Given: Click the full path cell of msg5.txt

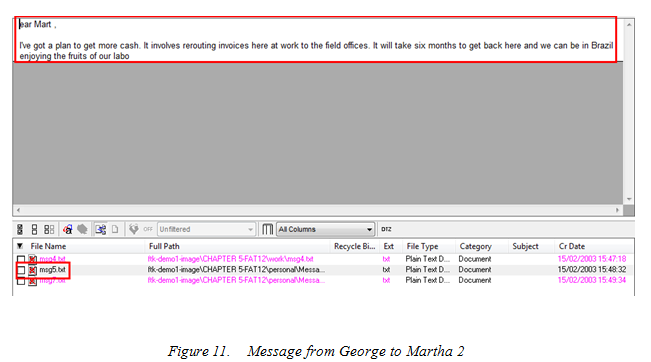Looking at the screenshot, I should click(x=236, y=270).
